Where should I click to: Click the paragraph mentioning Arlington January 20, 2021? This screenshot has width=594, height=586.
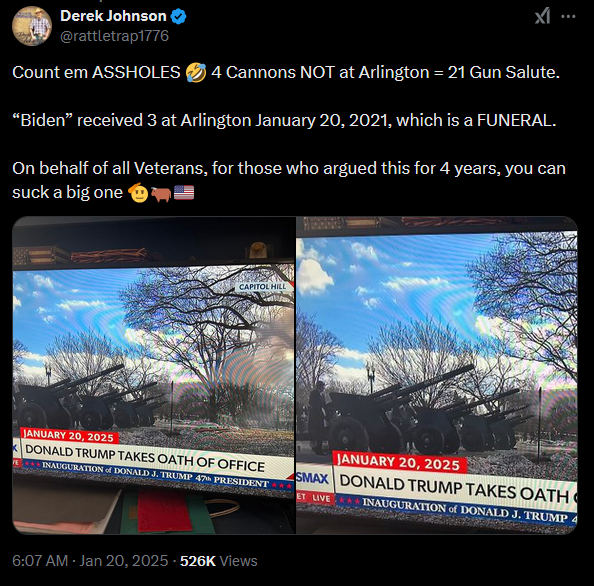tap(284, 120)
